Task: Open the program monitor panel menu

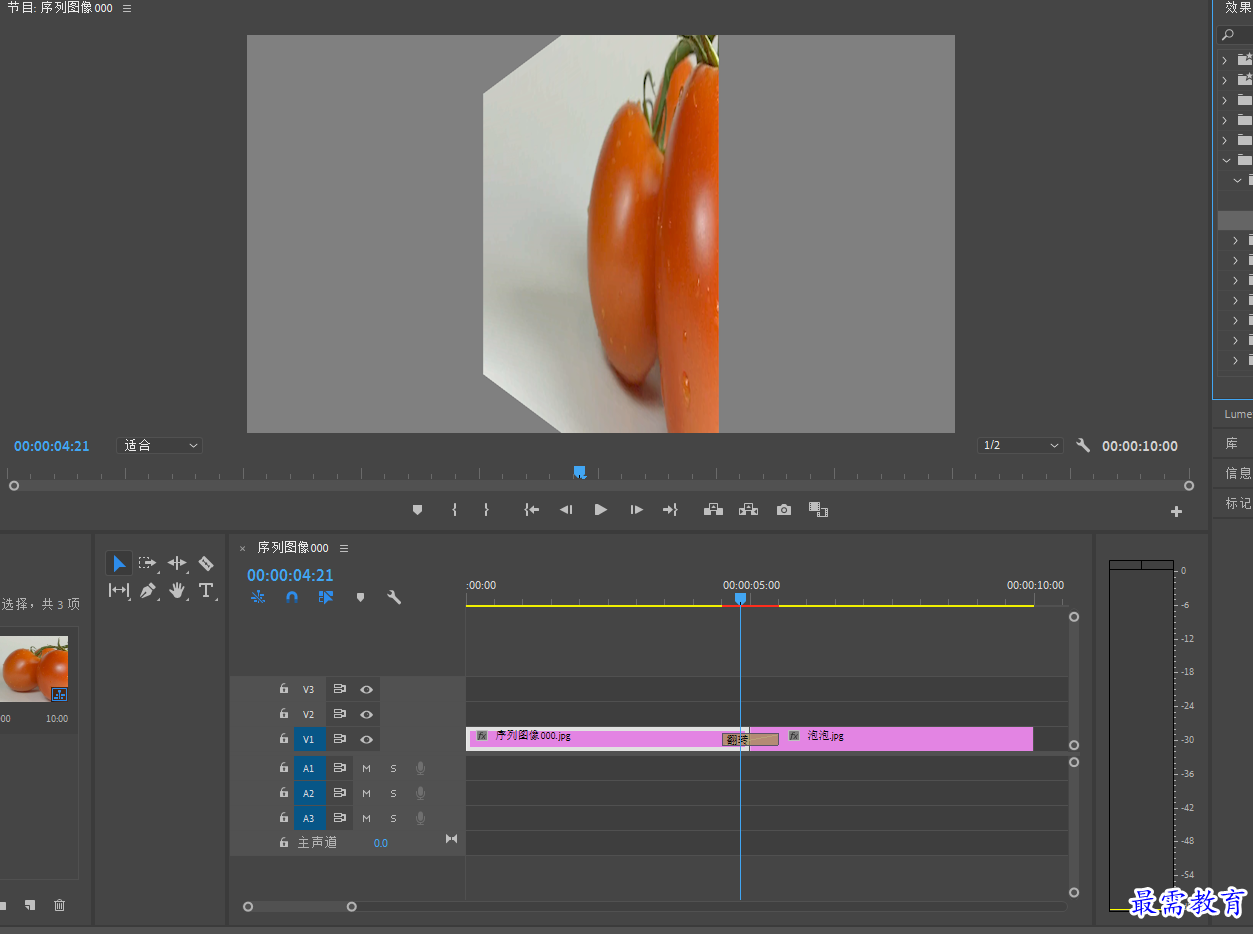Action: pyautogui.click(x=126, y=8)
